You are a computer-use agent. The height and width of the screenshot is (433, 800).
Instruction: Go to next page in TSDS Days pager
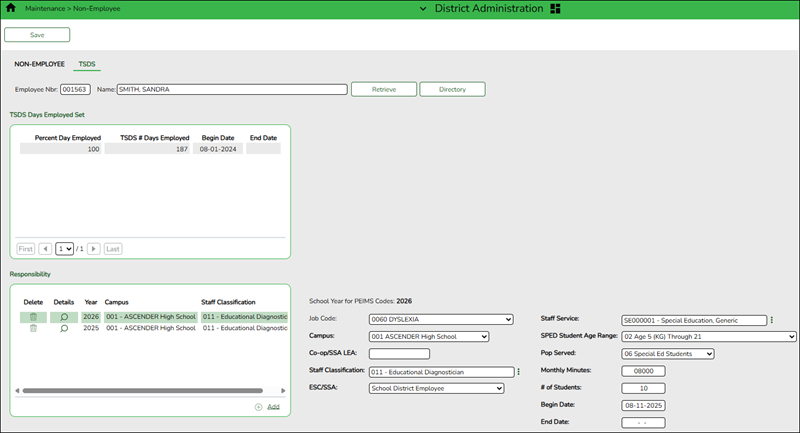[94, 248]
